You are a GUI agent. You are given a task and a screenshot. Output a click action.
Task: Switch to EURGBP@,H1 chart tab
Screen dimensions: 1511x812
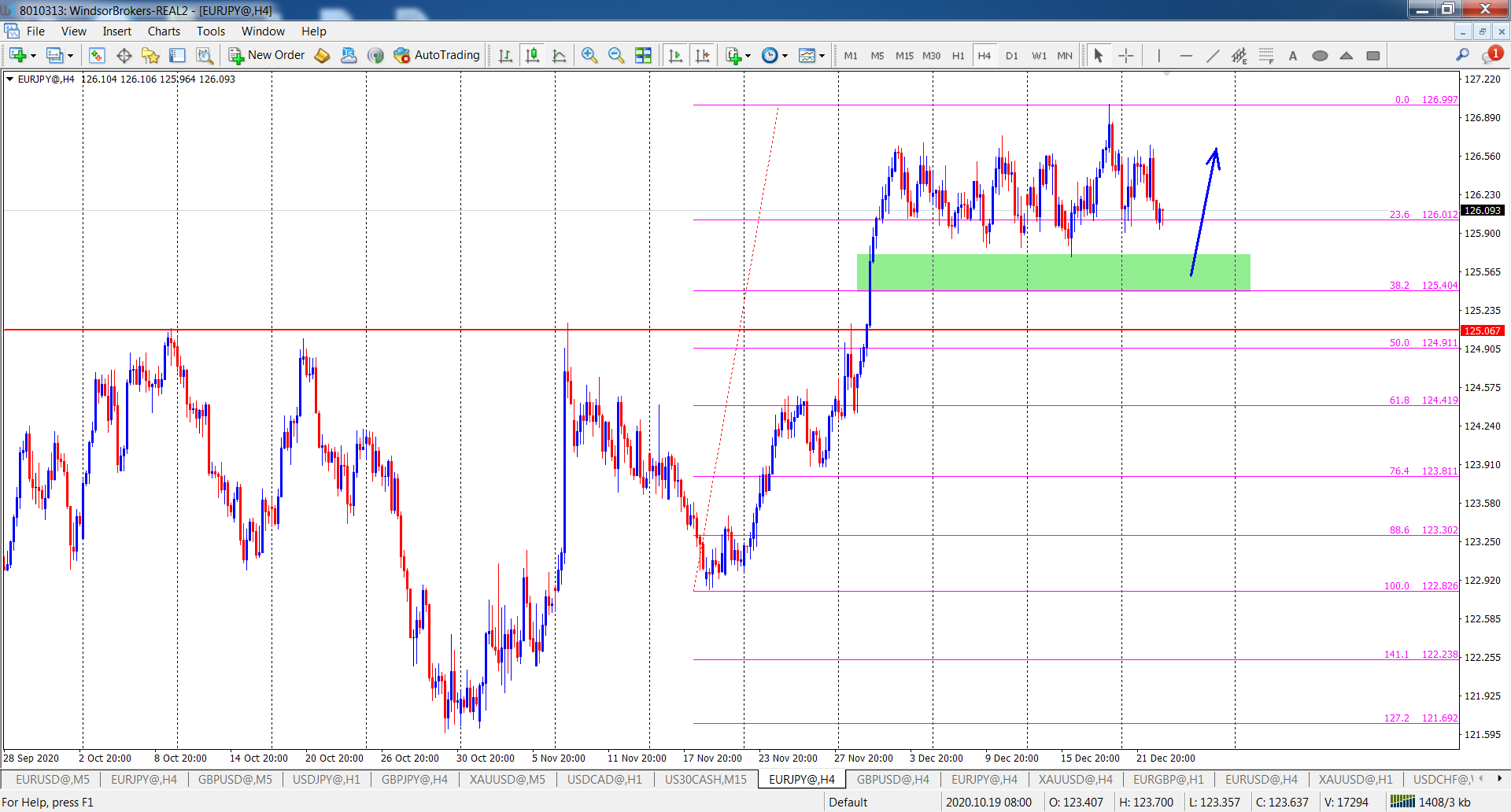pos(1169,779)
